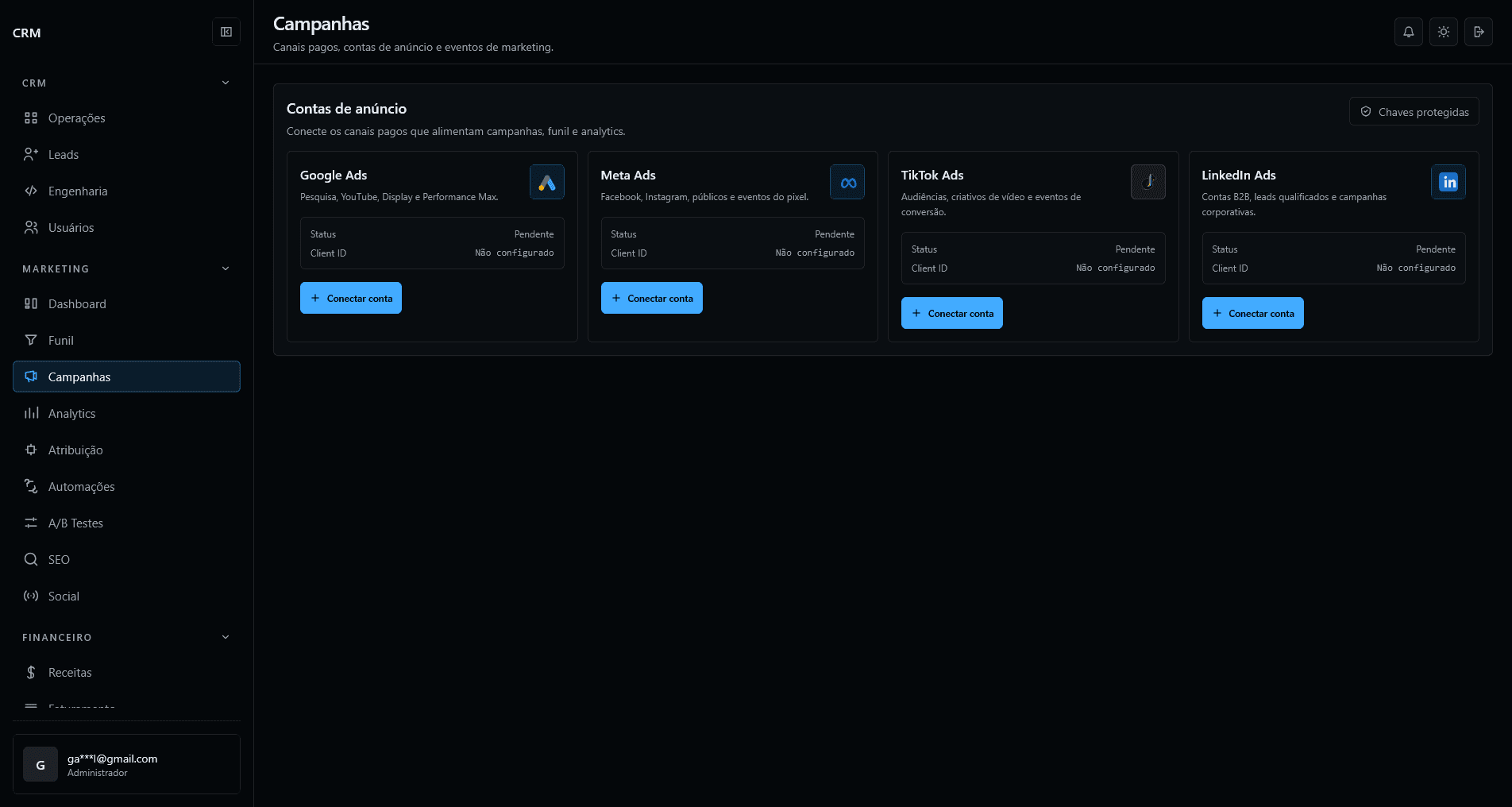The width and height of the screenshot is (1512, 807).
Task: Select Funil in the sidebar
Action: [x=126, y=340]
